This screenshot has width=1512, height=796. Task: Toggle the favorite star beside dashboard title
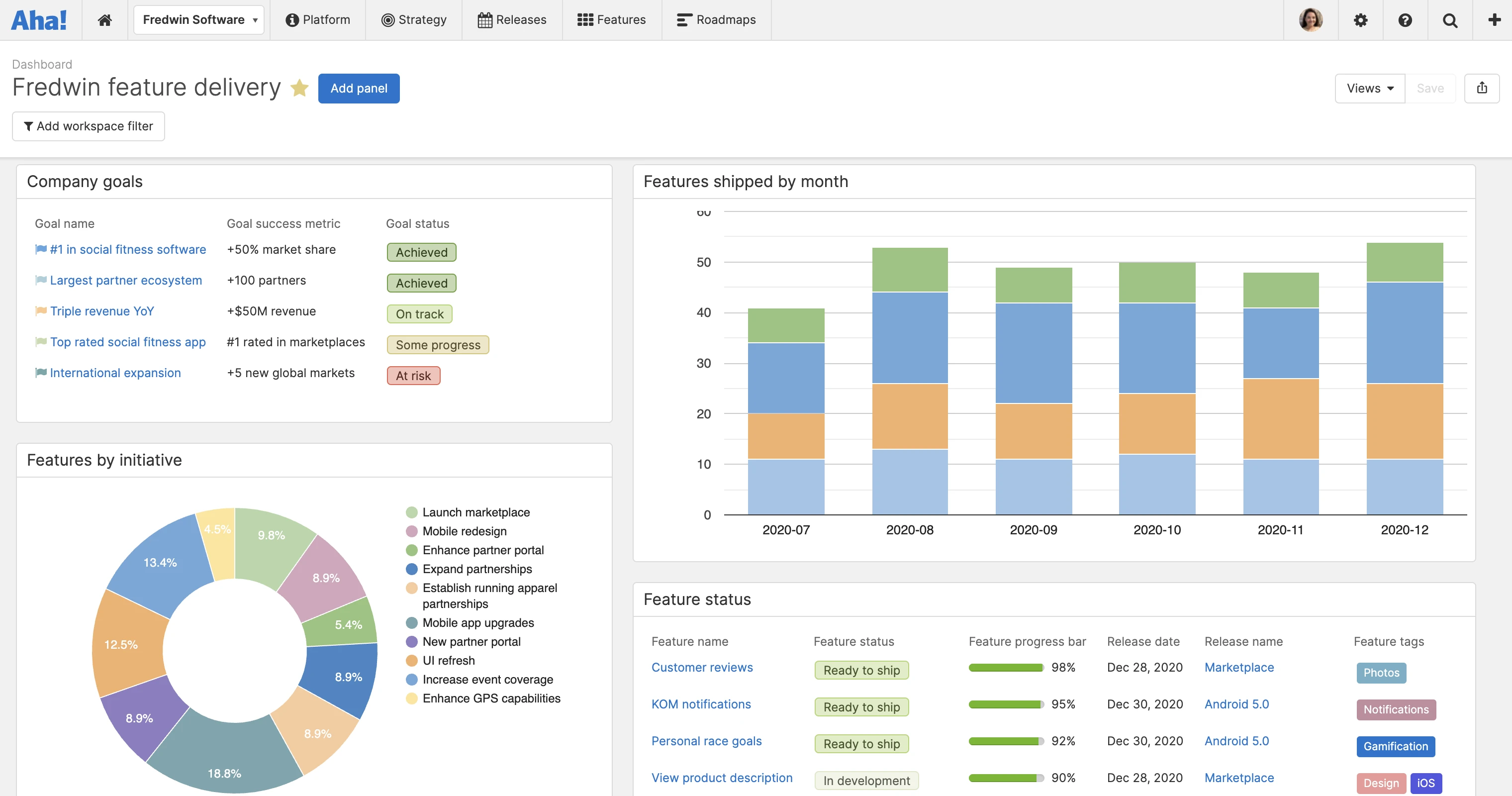click(x=299, y=88)
